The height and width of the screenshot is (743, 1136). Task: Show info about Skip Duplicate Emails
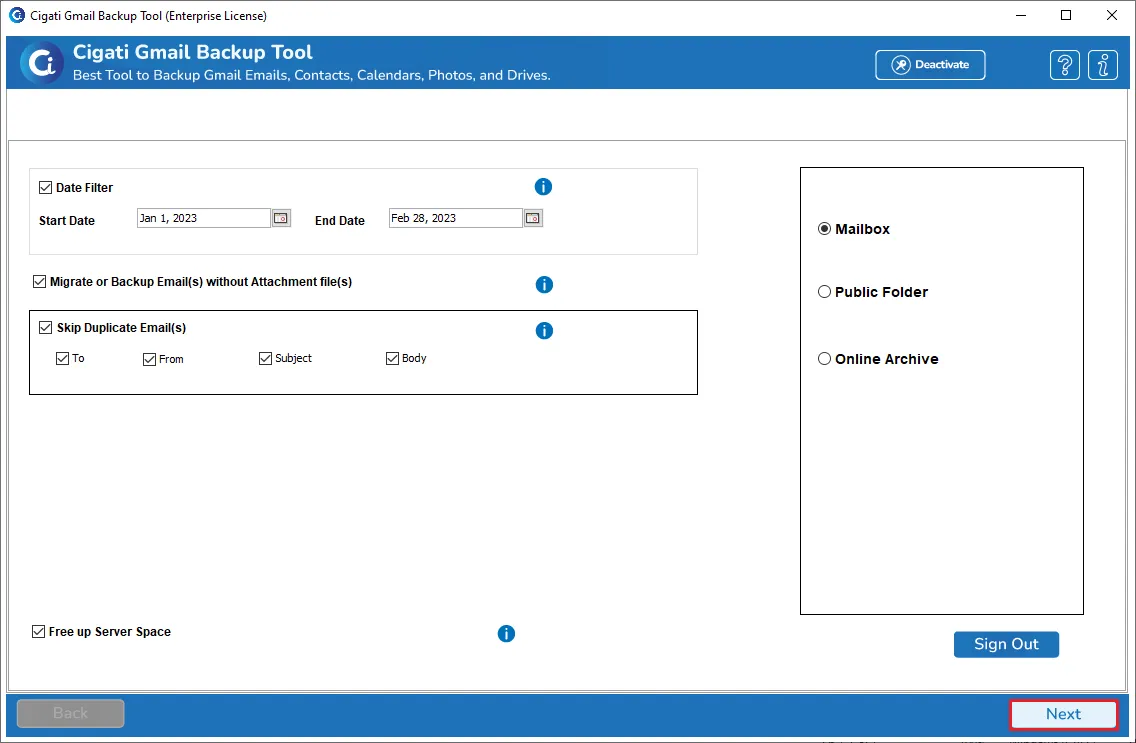click(x=544, y=331)
